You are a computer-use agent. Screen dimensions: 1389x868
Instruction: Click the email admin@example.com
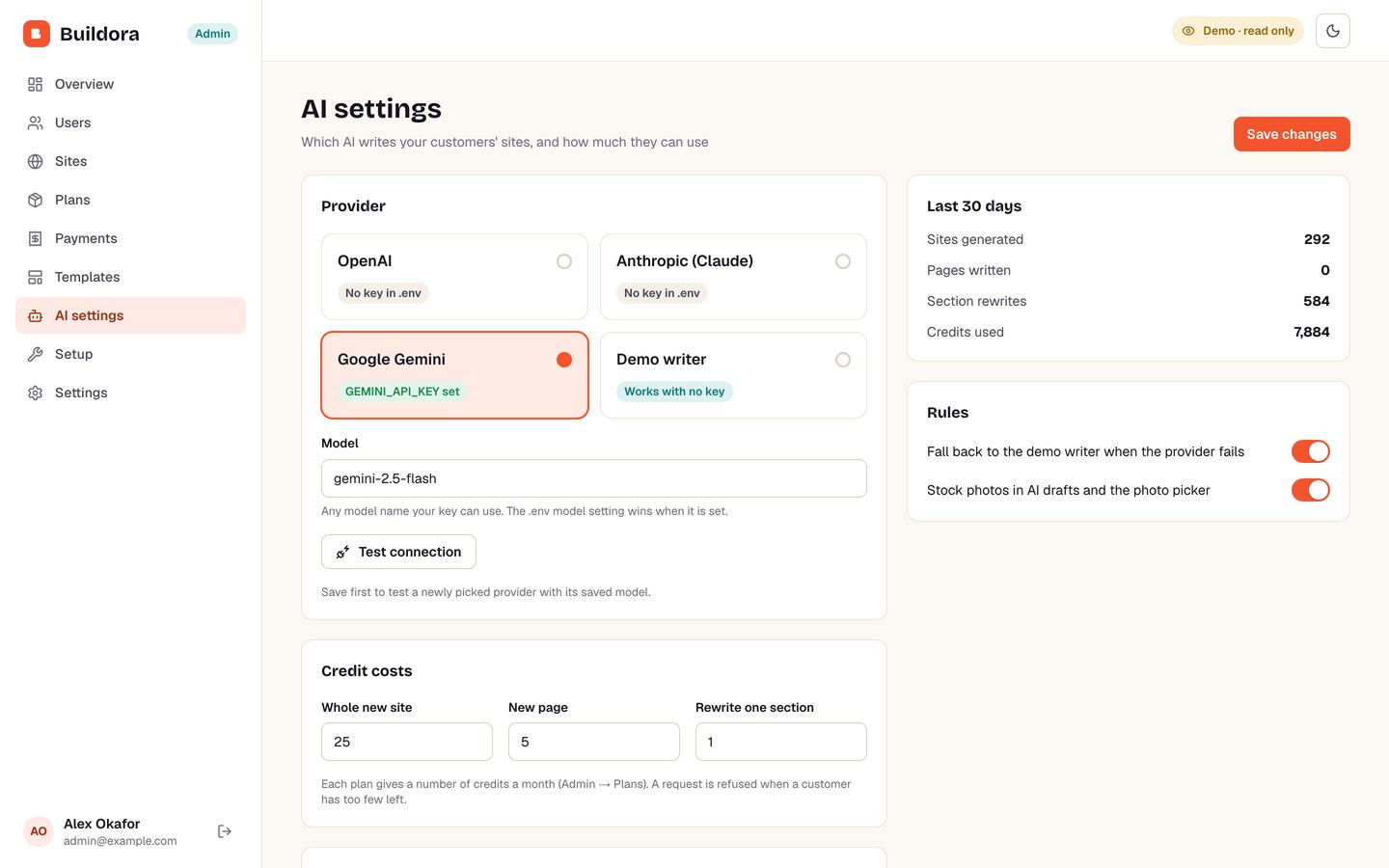pos(121,841)
